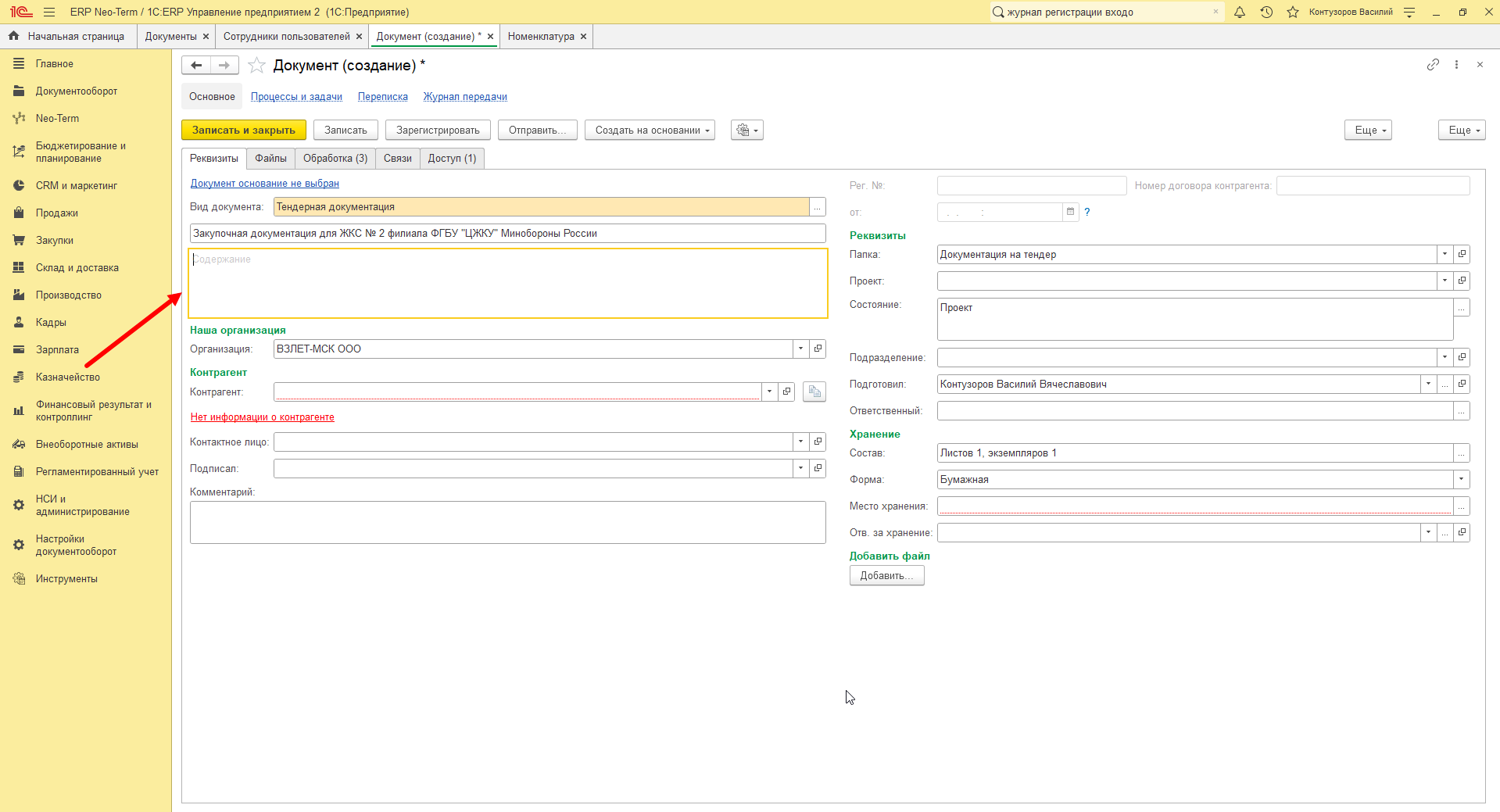
Task: Click Добавить... file button
Action: pyautogui.click(x=886, y=575)
